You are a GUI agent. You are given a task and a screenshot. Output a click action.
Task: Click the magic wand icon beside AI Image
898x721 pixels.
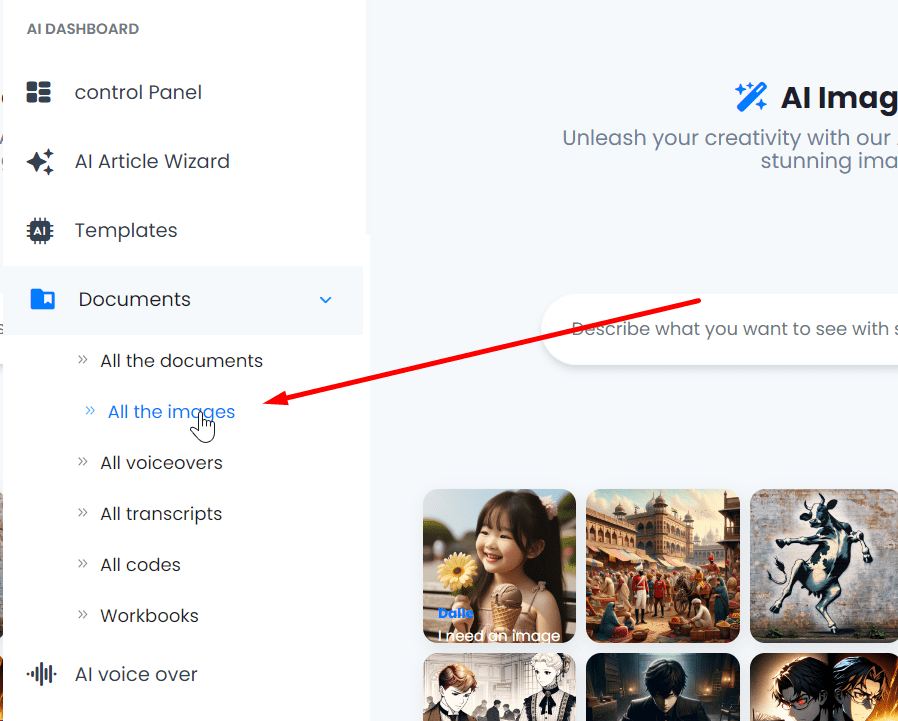[x=751, y=97]
